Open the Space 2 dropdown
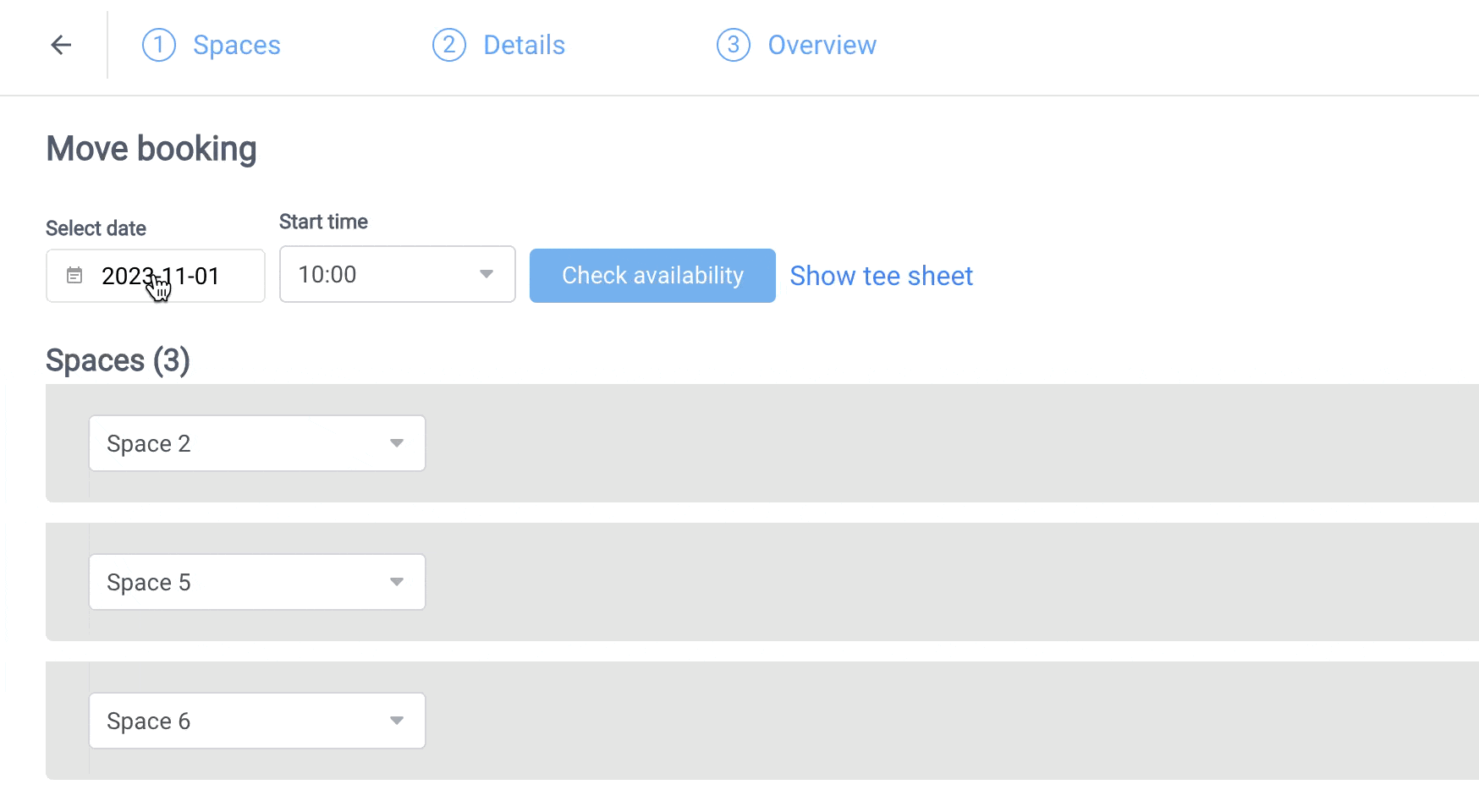Screen dimensions: 1479x812 click(x=257, y=443)
